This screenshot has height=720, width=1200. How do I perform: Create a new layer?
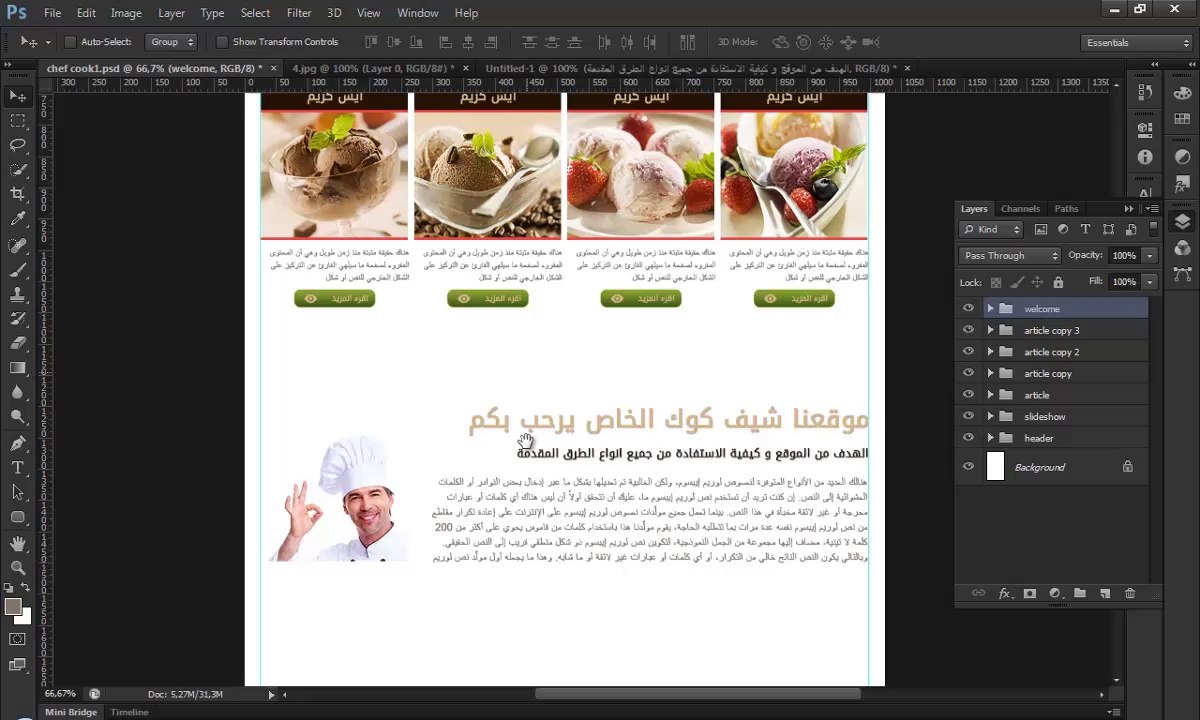(x=1105, y=593)
